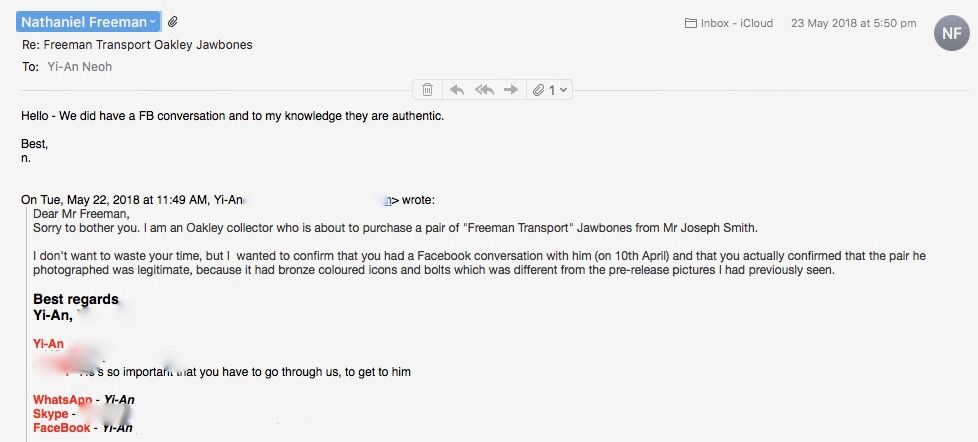Delete this message with the trash icon
The height and width of the screenshot is (442, 978).
tap(427, 90)
